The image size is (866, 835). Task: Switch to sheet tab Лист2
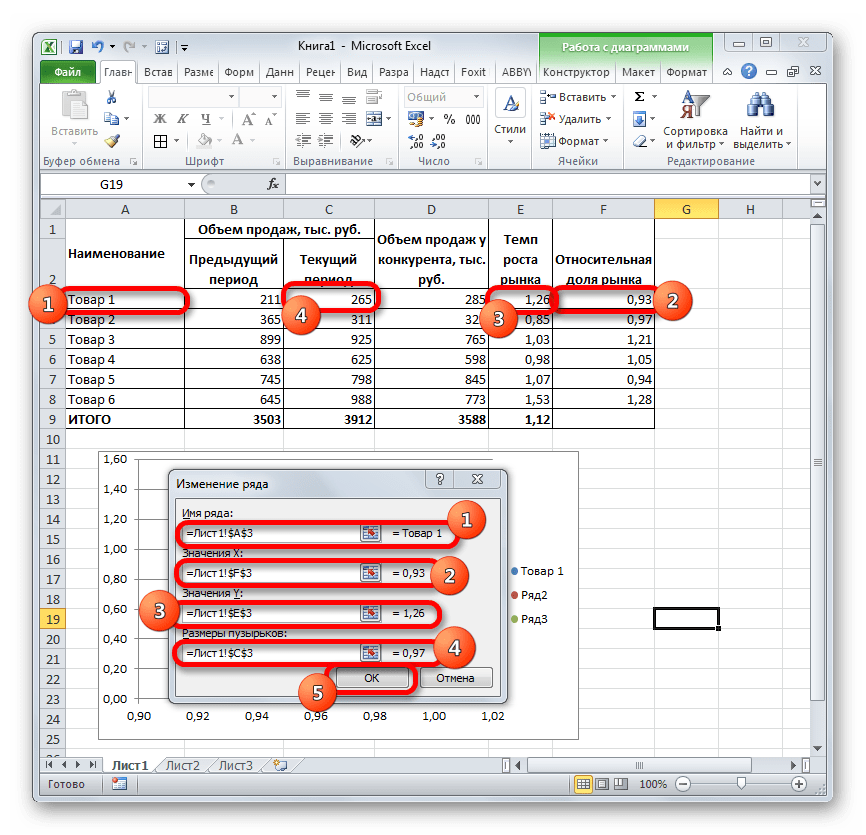(x=182, y=765)
